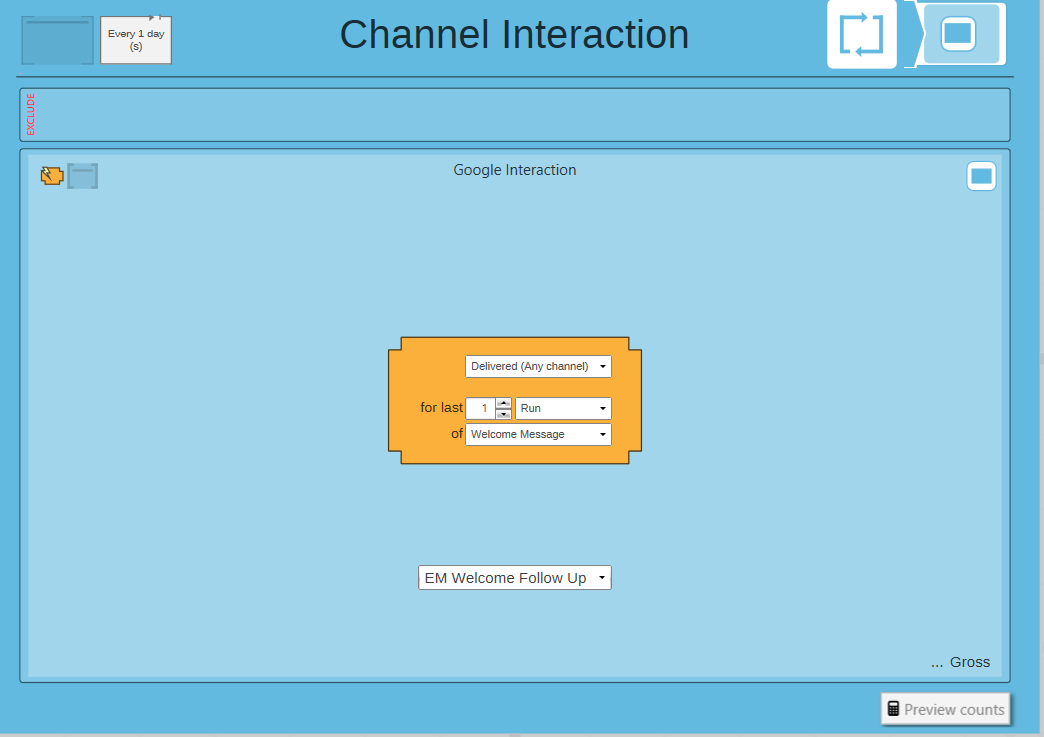The height and width of the screenshot is (737, 1044).
Task: Click the orange lightning interaction icon
Action: [52, 176]
